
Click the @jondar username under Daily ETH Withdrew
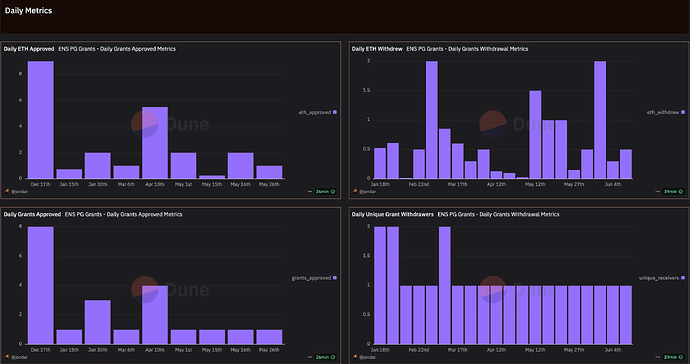367,191
